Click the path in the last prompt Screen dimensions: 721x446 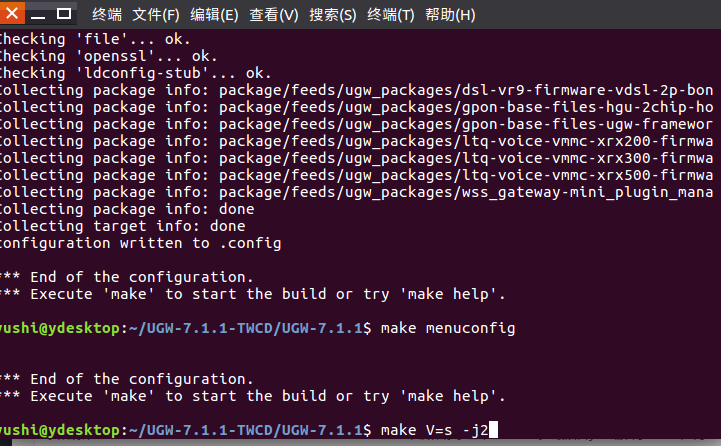tap(246, 430)
